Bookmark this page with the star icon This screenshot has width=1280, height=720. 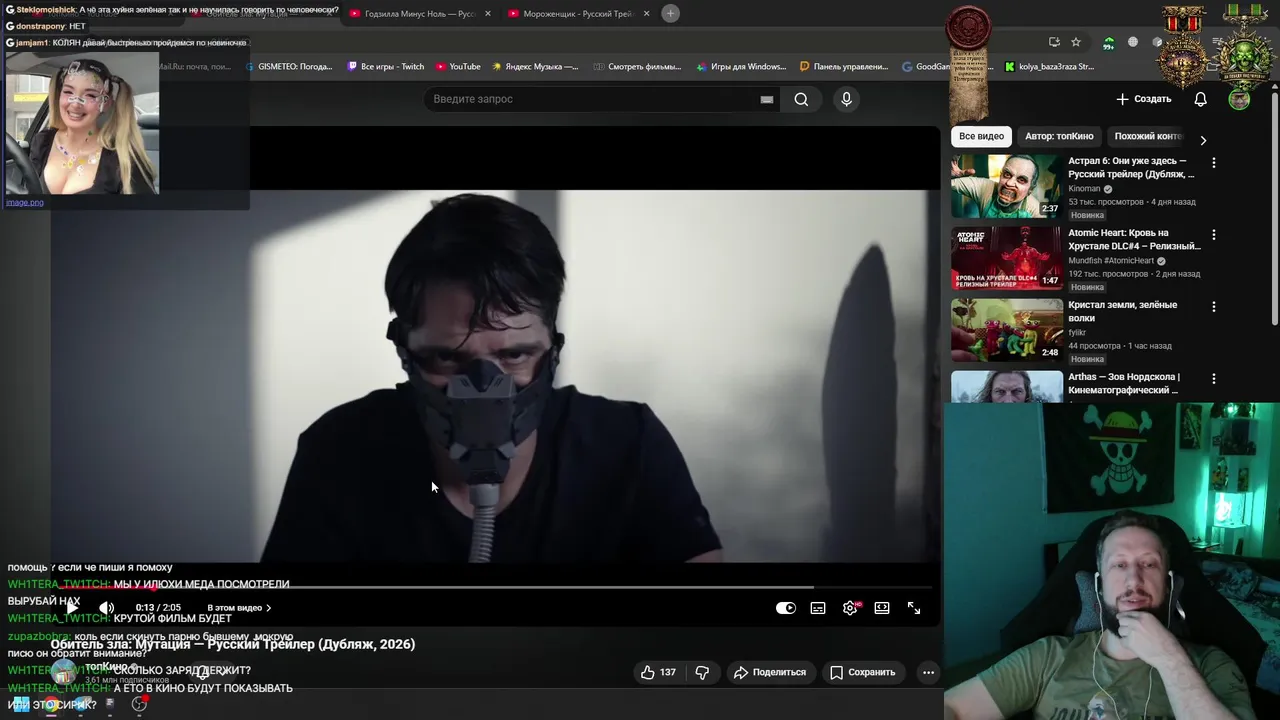(x=1076, y=42)
